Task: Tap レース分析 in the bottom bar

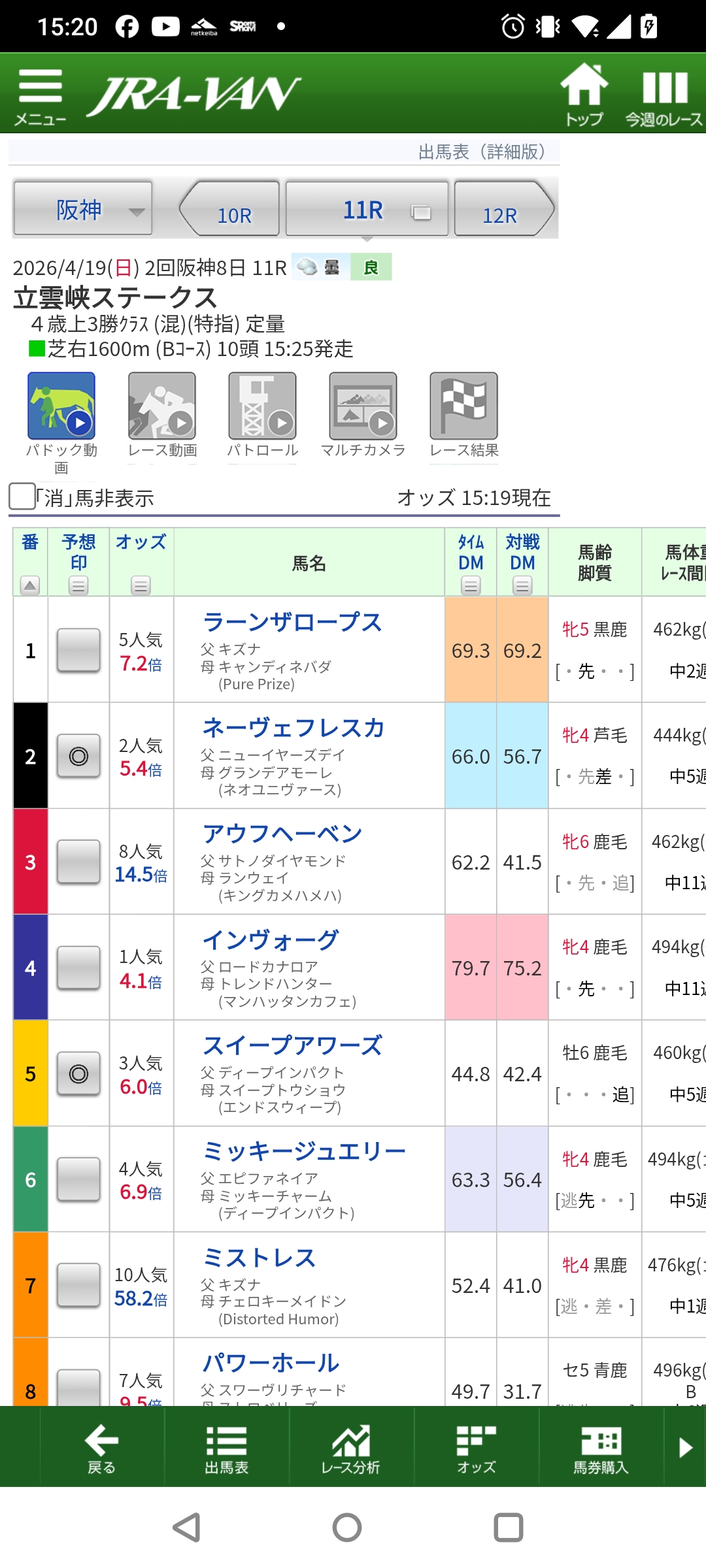Action: tap(351, 1446)
